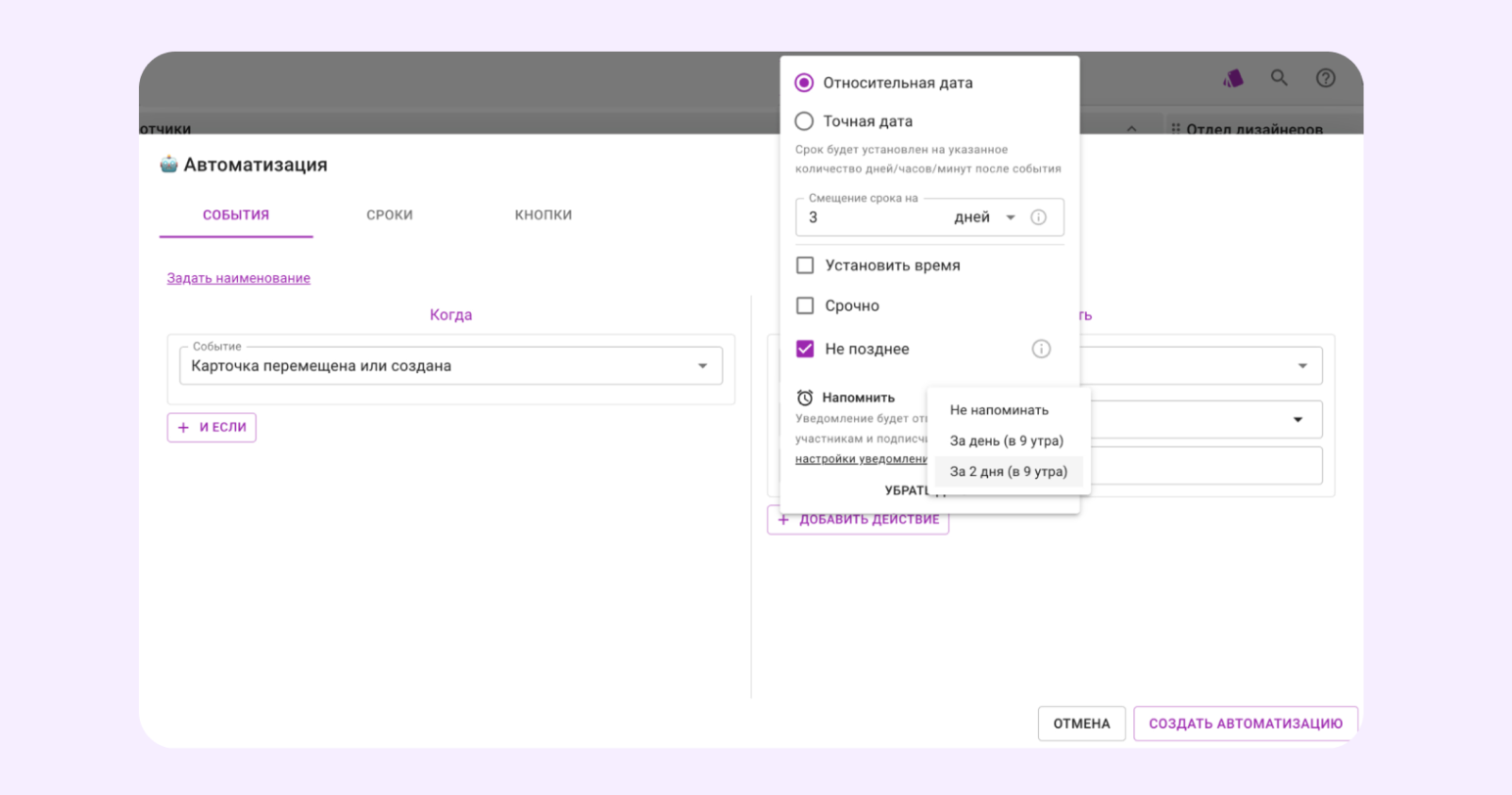The image size is (1512, 795).
Task: Expand the first action dropdown arrow on right
Action: tap(1302, 366)
